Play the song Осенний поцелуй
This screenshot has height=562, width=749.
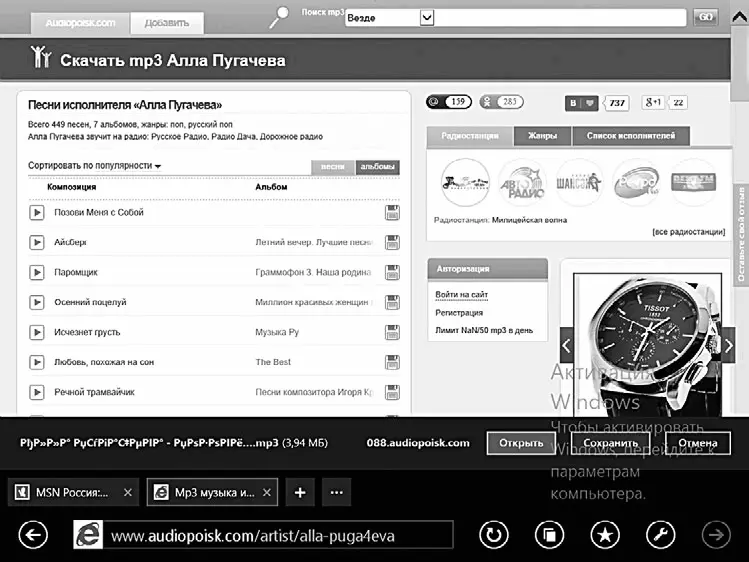point(37,302)
